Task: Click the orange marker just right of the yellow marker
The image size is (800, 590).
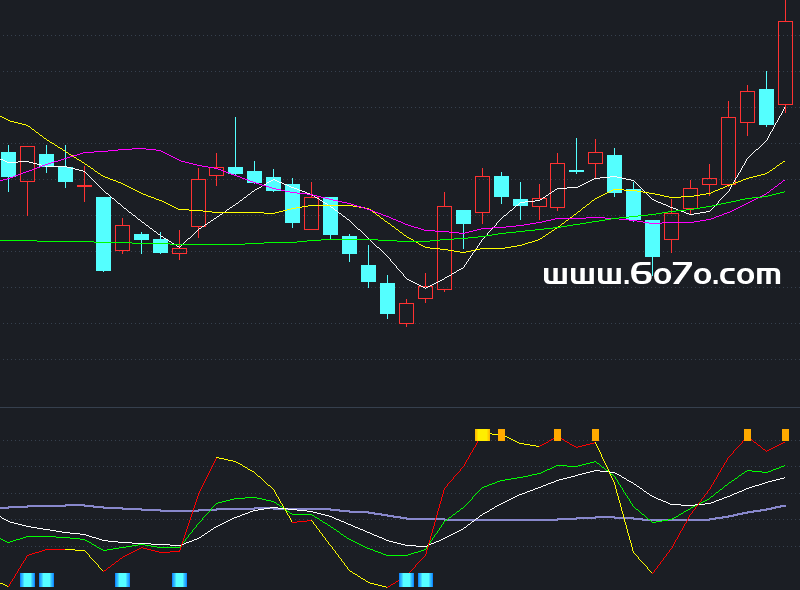Action: coord(501,435)
